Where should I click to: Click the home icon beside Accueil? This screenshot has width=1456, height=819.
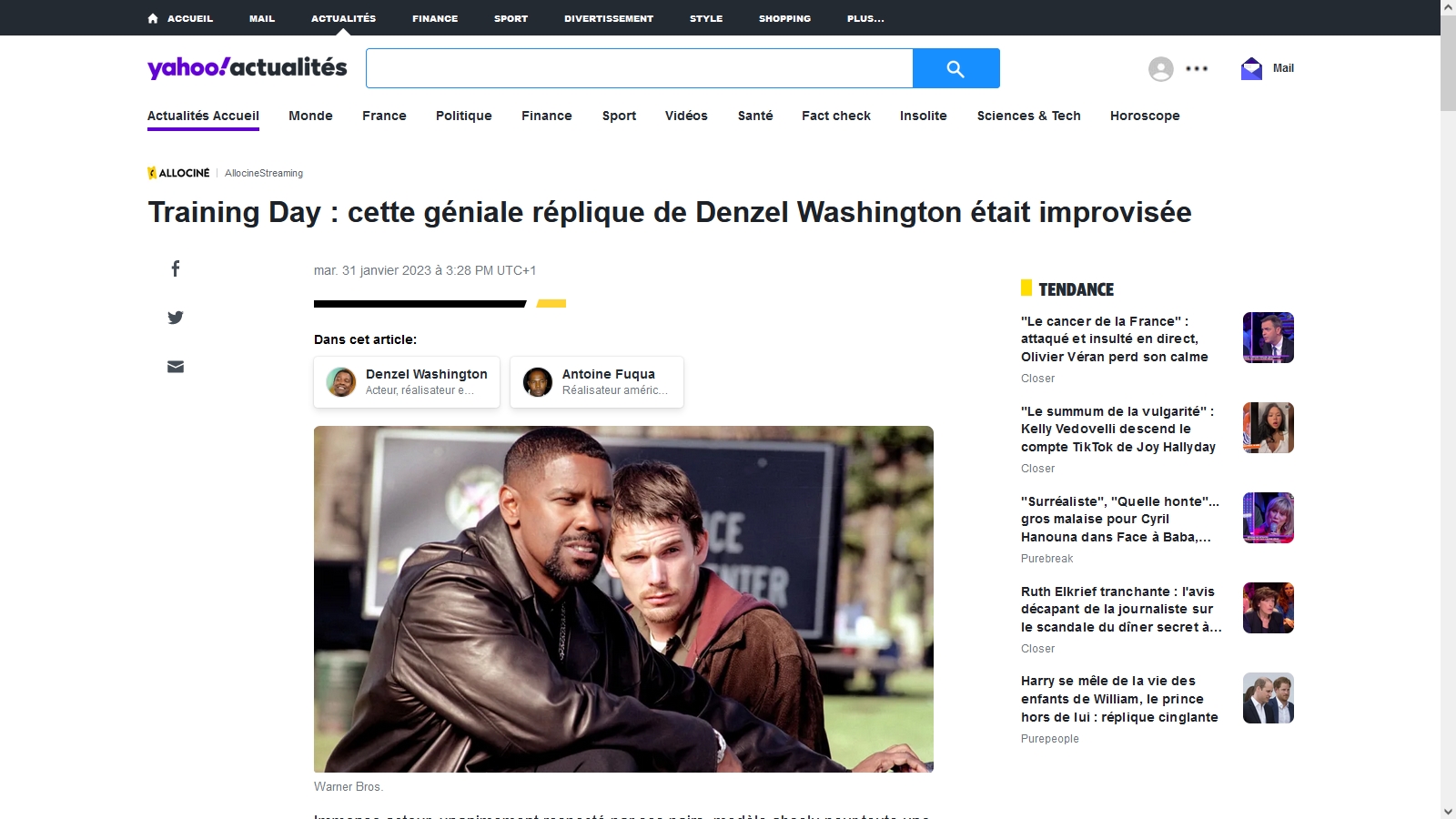153,18
